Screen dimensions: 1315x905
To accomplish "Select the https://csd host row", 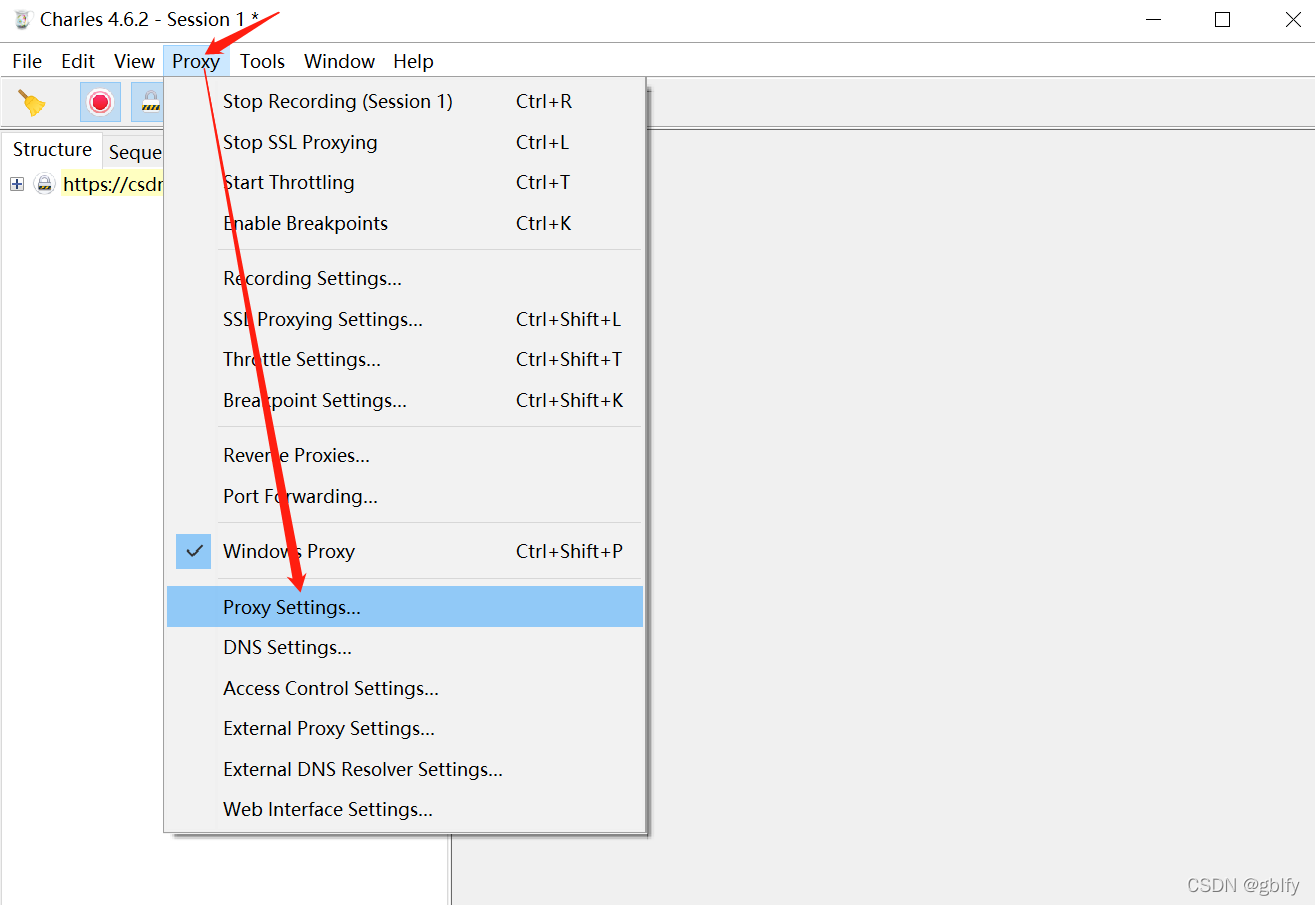I will pos(112,184).
